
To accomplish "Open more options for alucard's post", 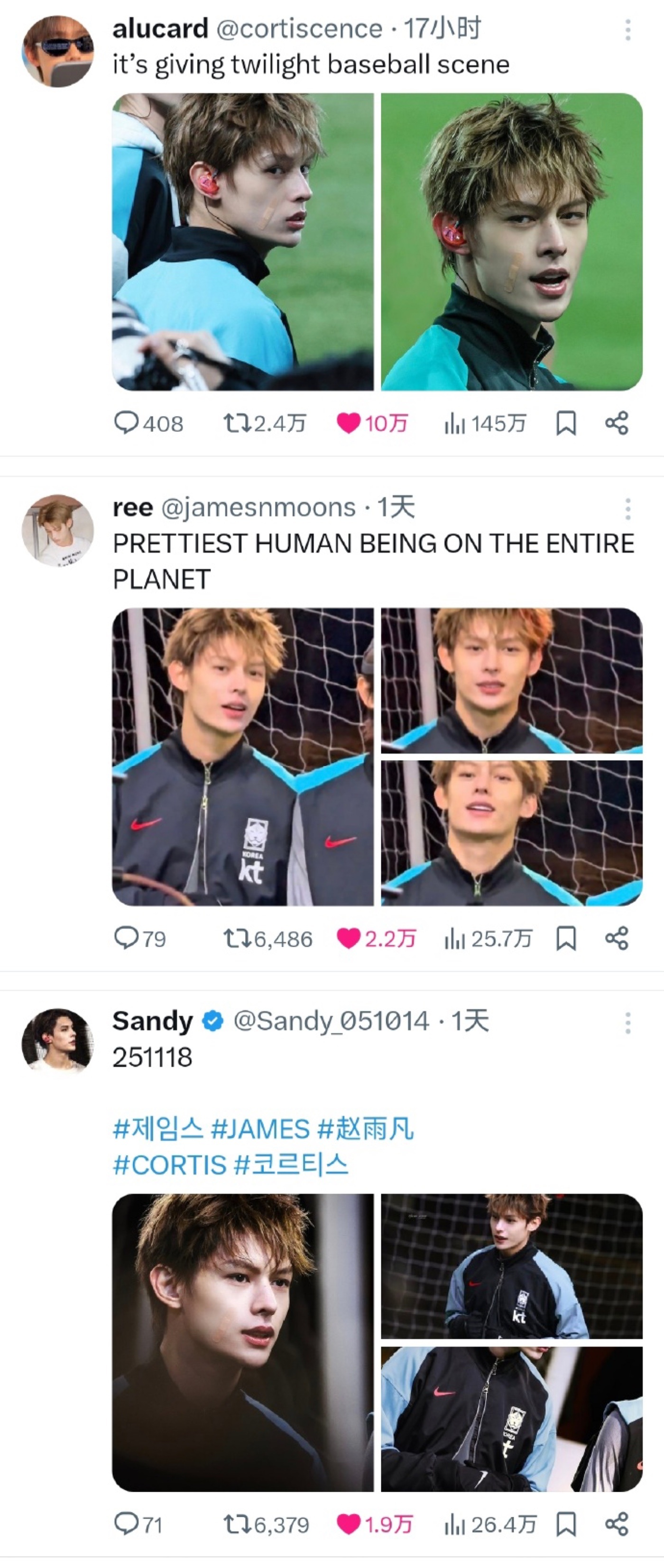I will click(x=627, y=30).
